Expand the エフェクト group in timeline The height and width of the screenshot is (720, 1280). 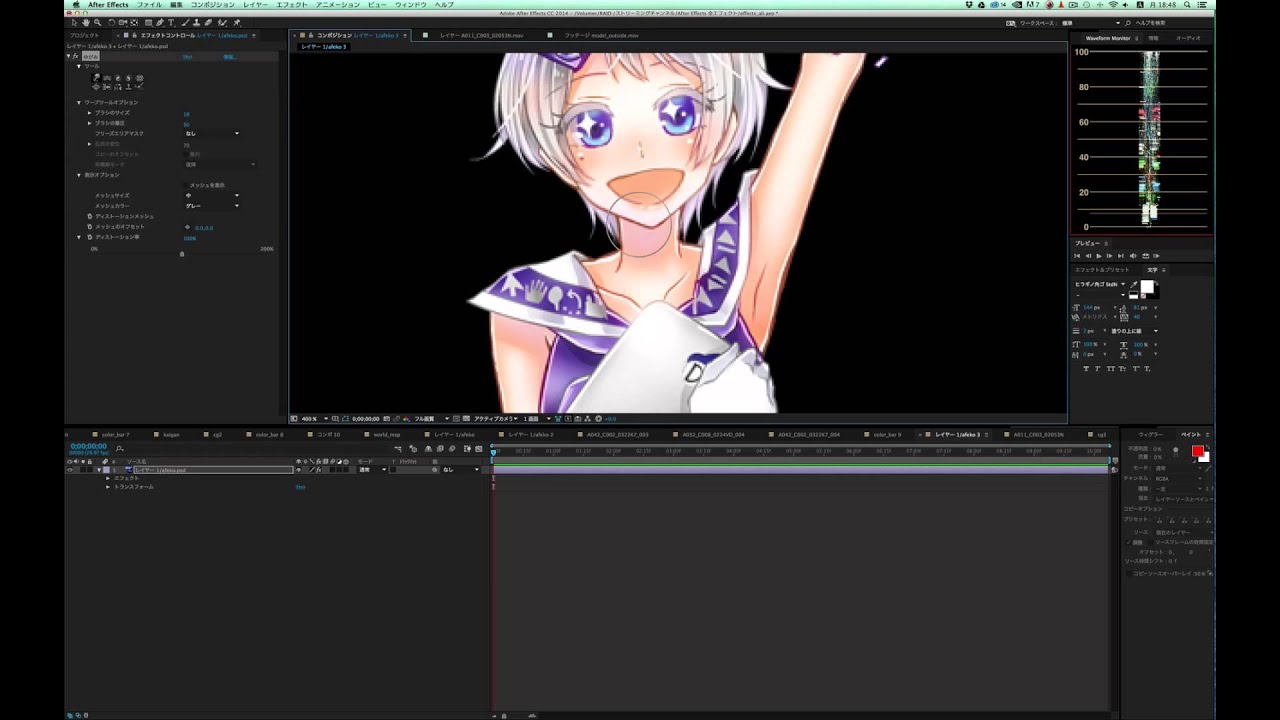(108, 478)
